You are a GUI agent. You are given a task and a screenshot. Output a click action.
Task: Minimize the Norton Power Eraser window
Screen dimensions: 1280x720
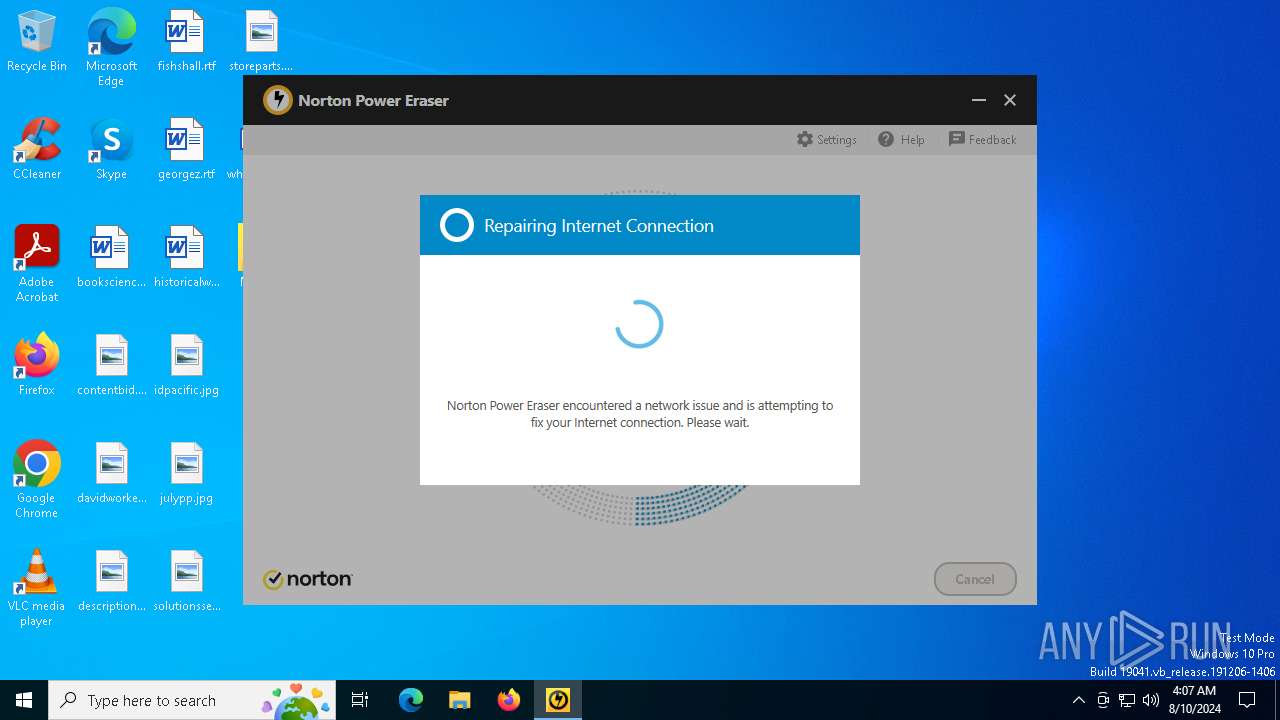979,100
